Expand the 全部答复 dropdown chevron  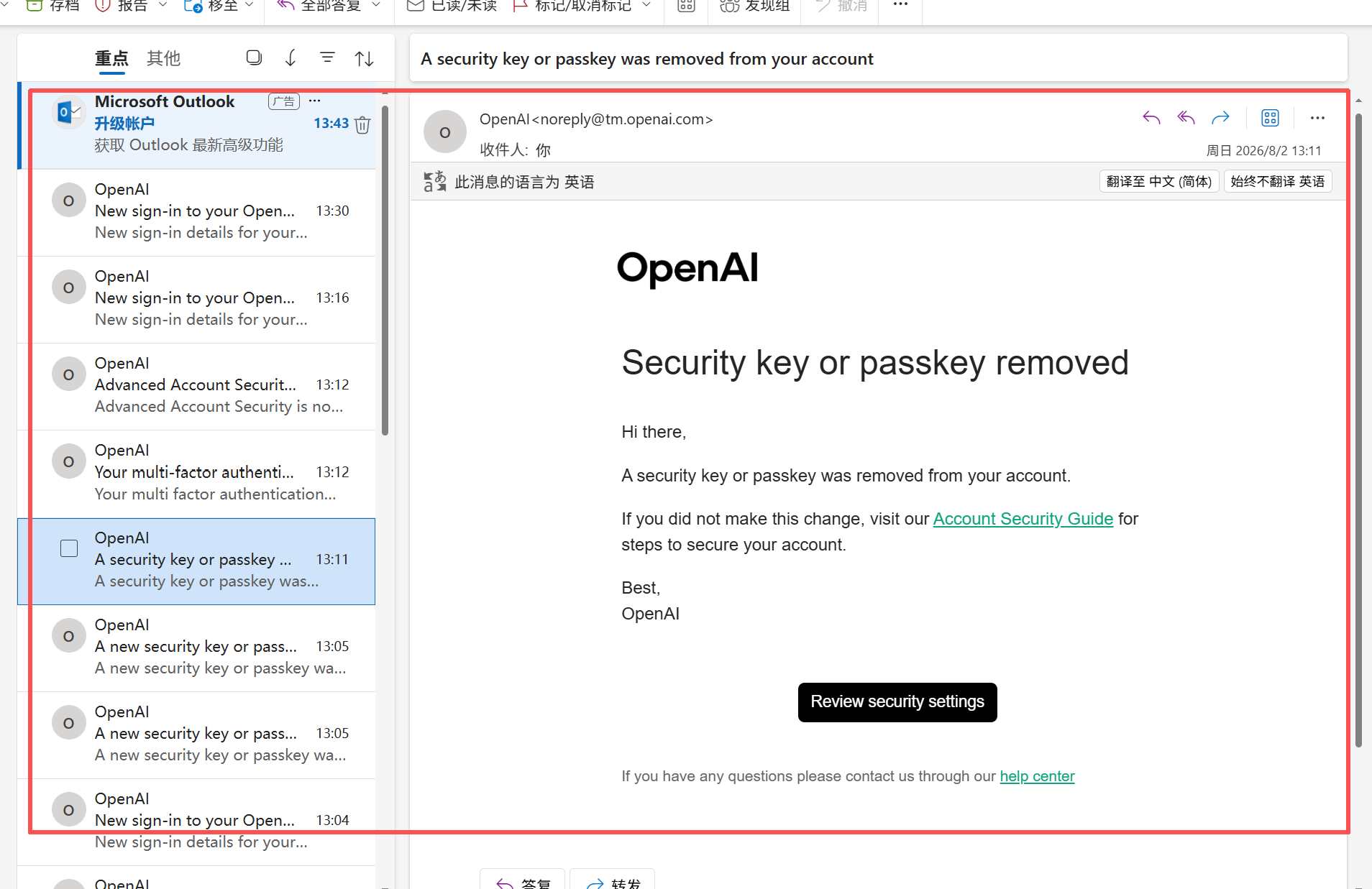pyautogui.click(x=376, y=5)
